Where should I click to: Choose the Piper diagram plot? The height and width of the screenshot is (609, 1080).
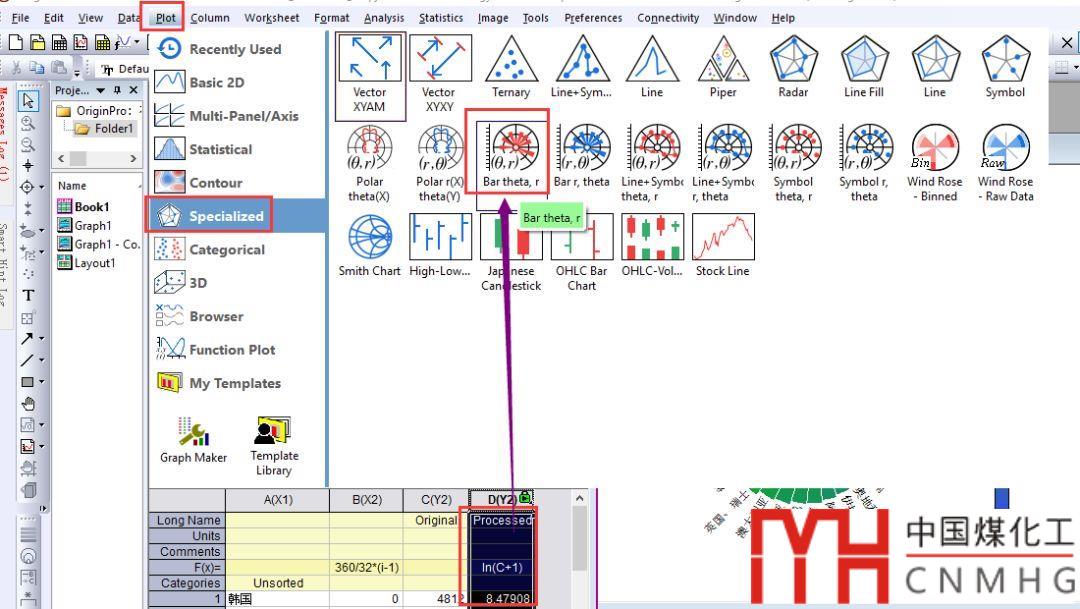coord(723,68)
